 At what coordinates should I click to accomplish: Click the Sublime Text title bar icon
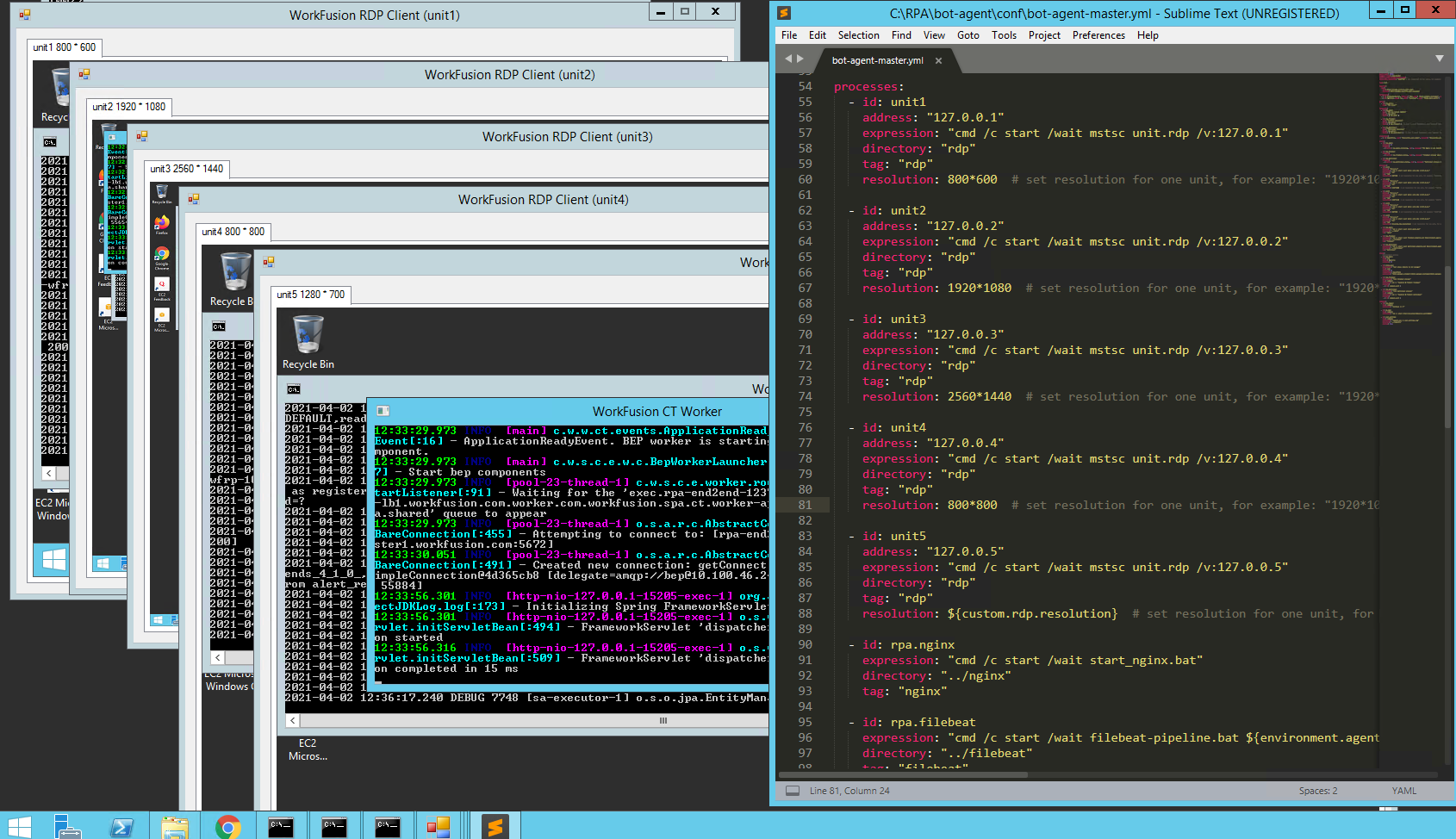784,13
